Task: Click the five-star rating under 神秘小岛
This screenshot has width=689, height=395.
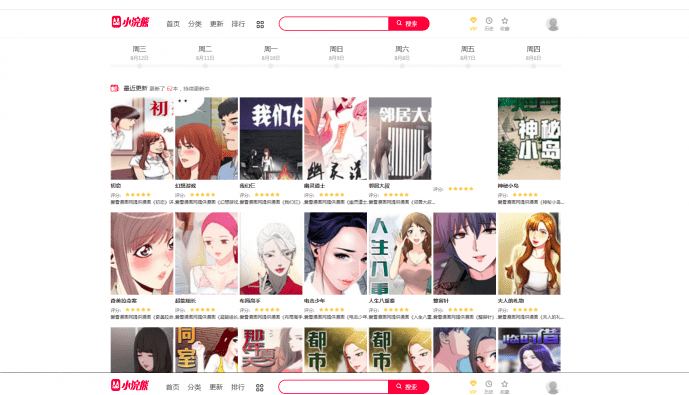Action: (x=525, y=195)
